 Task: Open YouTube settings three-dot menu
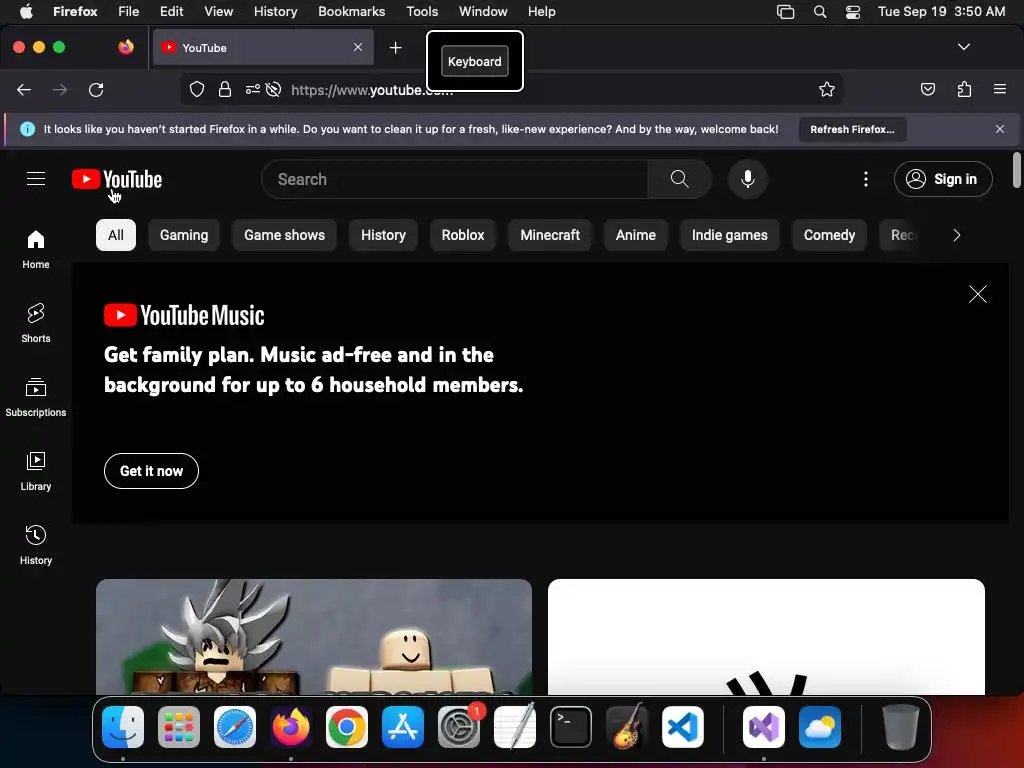(866, 179)
